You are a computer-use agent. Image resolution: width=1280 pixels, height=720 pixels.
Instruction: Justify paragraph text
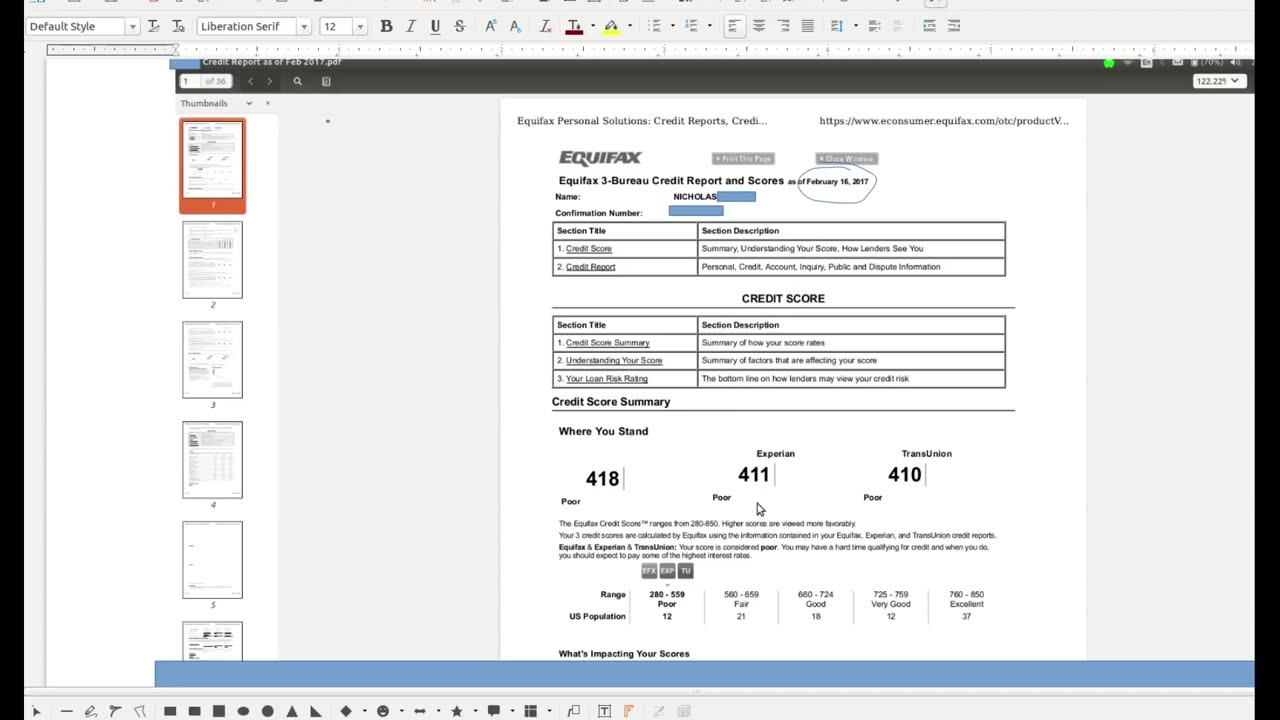pyautogui.click(x=807, y=26)
